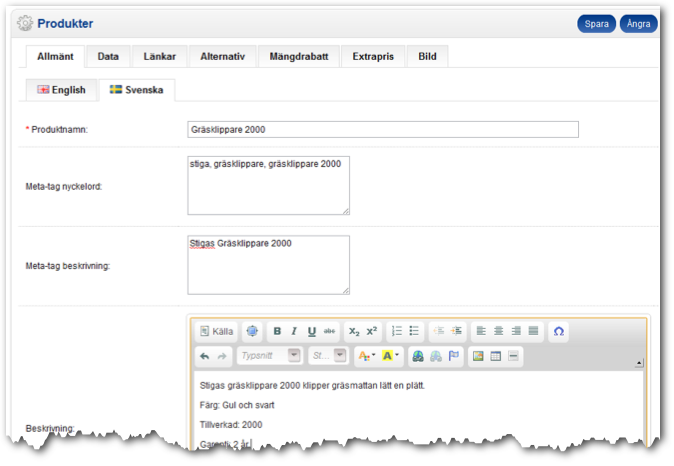Switch to the Data tab
The height and width of the screenshot is (466, 674).
click(x=108, y=57)
